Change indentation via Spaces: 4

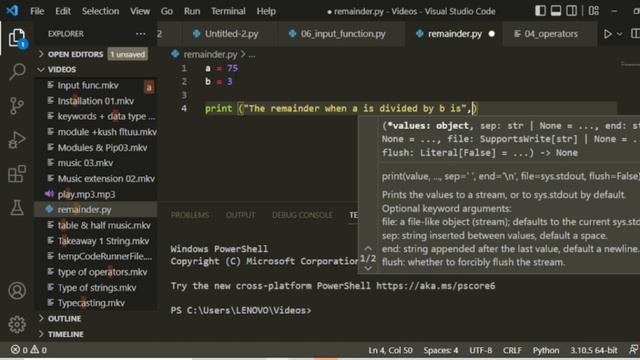441,350
